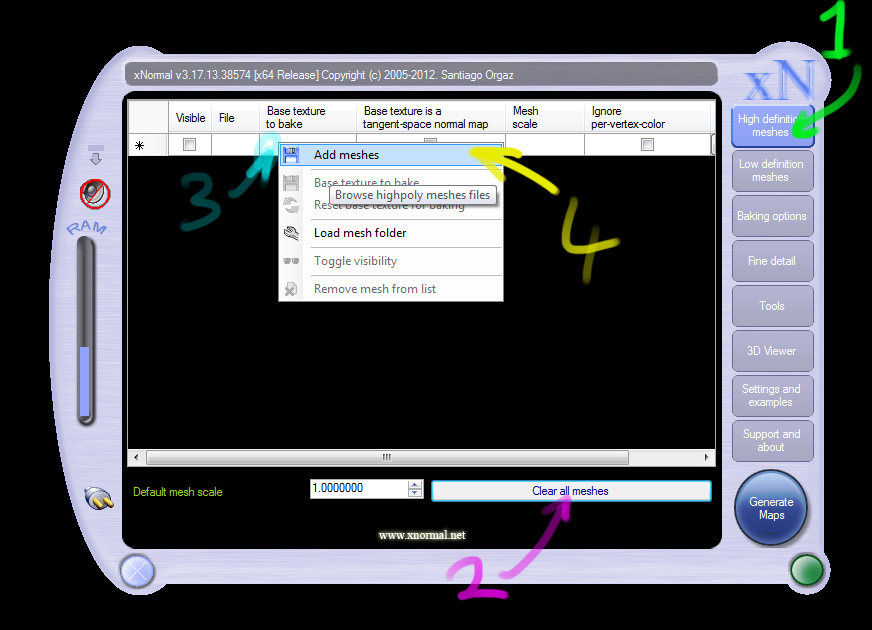Click the scrollbar left arrow under the grid
The image size is (872, 630).
(x=137, y=457)
